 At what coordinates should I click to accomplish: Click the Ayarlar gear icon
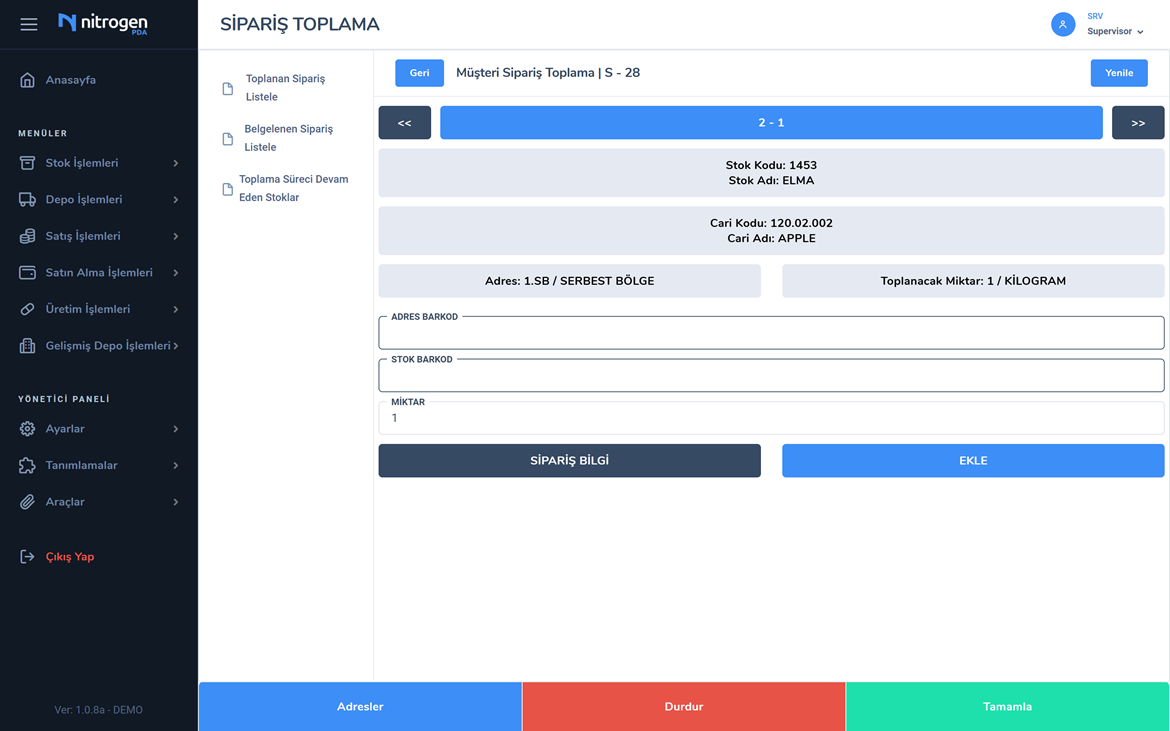point(28,429)
